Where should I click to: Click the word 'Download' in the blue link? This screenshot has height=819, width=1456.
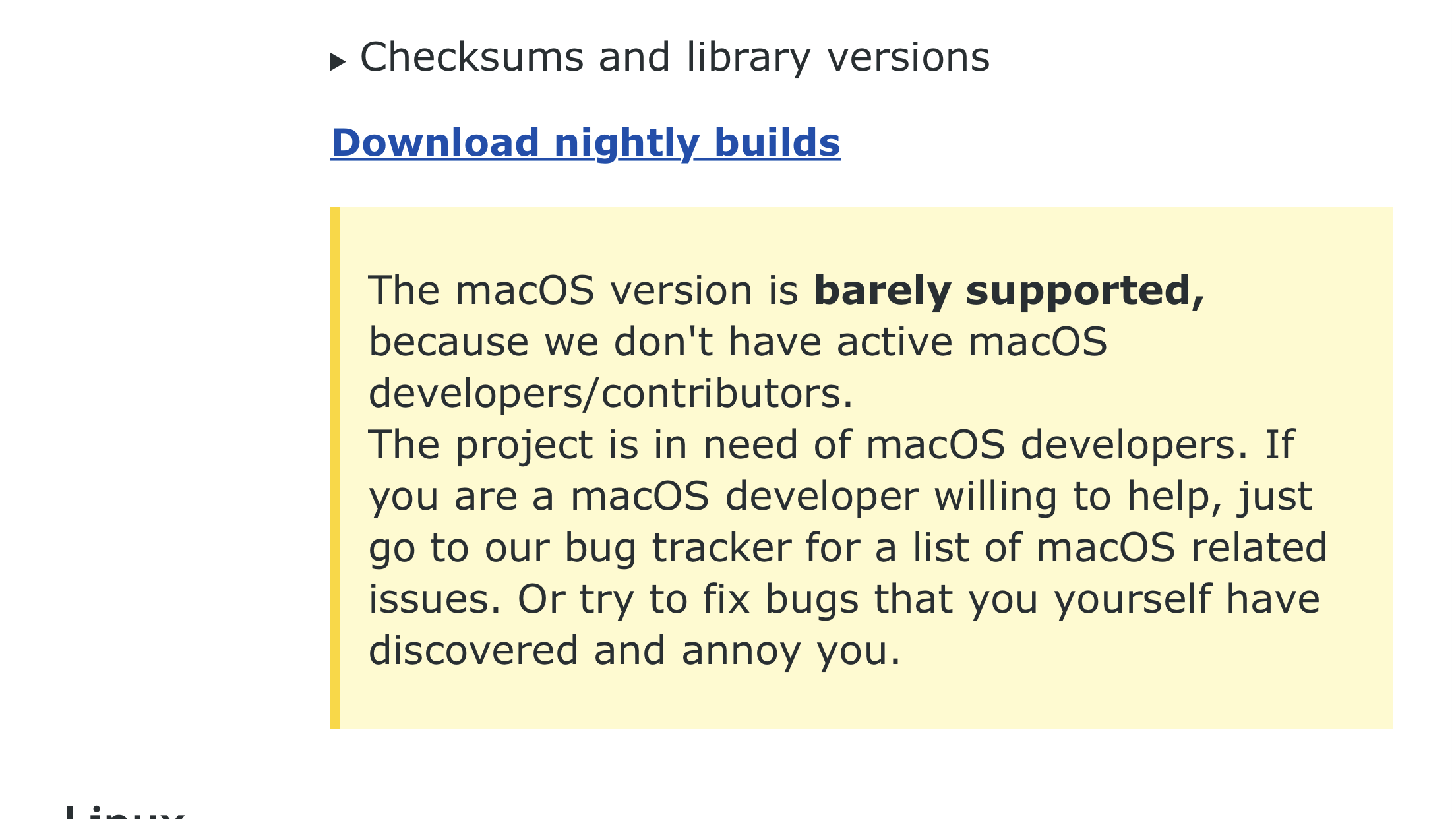tap(435, 142)
